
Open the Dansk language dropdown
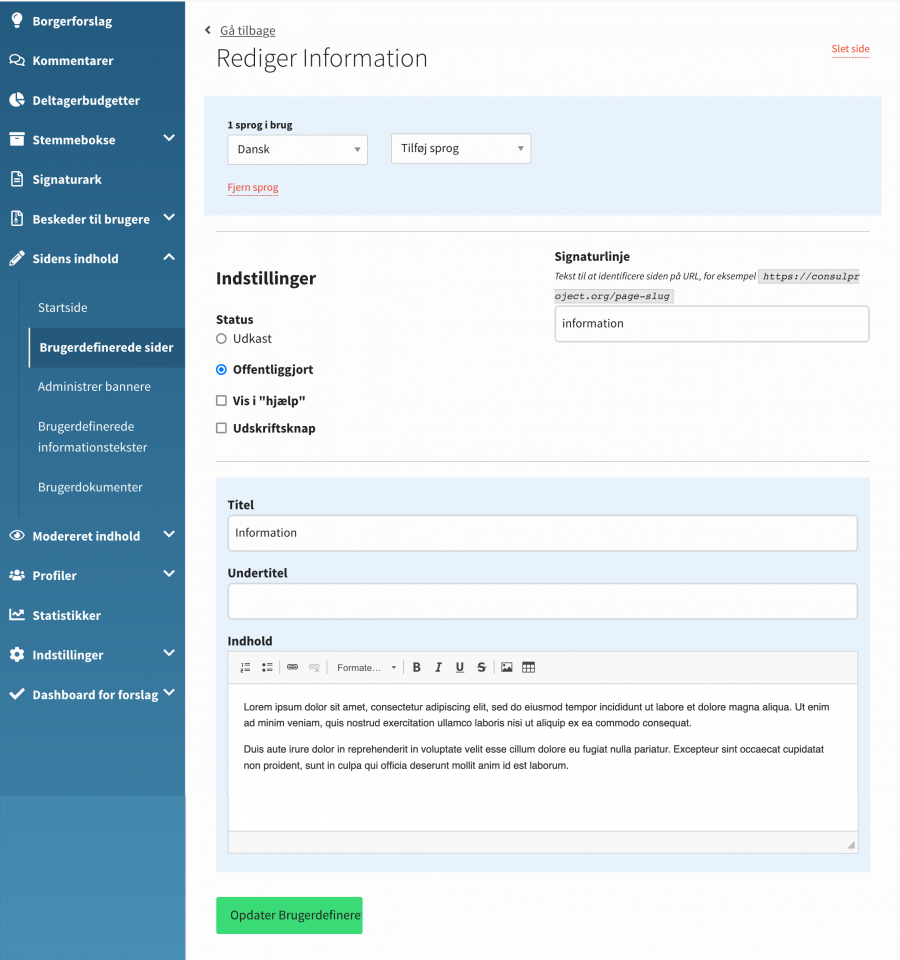[x=297, y=149]
